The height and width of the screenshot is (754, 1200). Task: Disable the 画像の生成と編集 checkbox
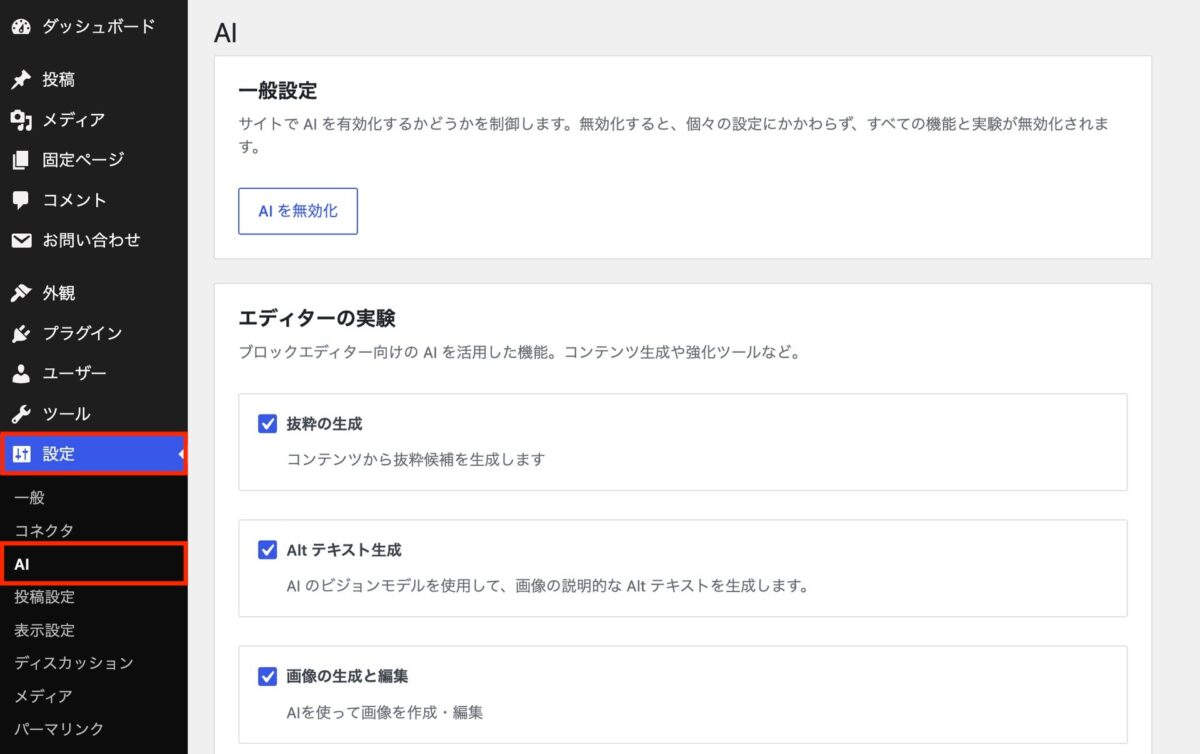tap(267, 677)
